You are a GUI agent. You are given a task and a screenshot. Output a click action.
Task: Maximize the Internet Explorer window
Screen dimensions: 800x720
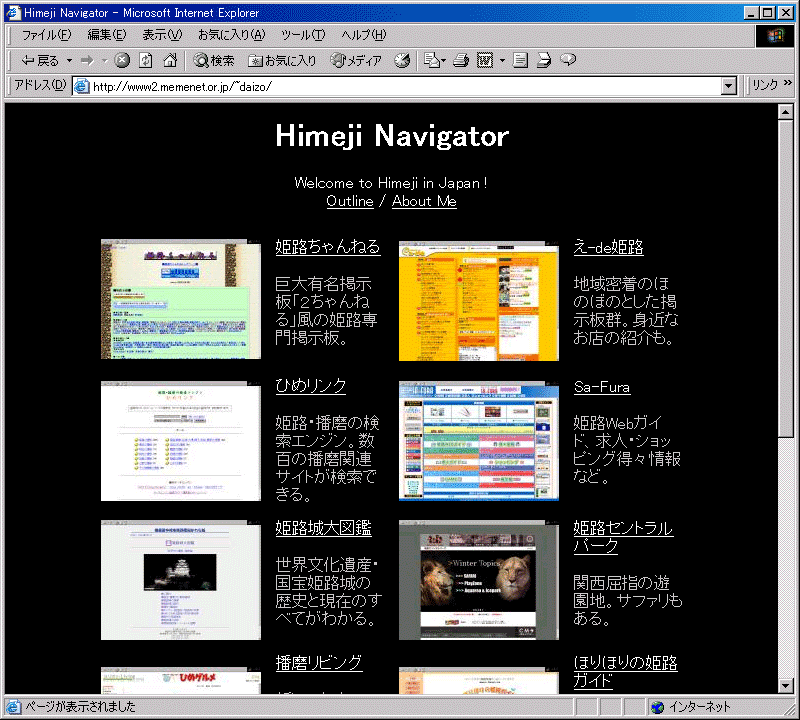pyautogui.click(x=767, y=13)
